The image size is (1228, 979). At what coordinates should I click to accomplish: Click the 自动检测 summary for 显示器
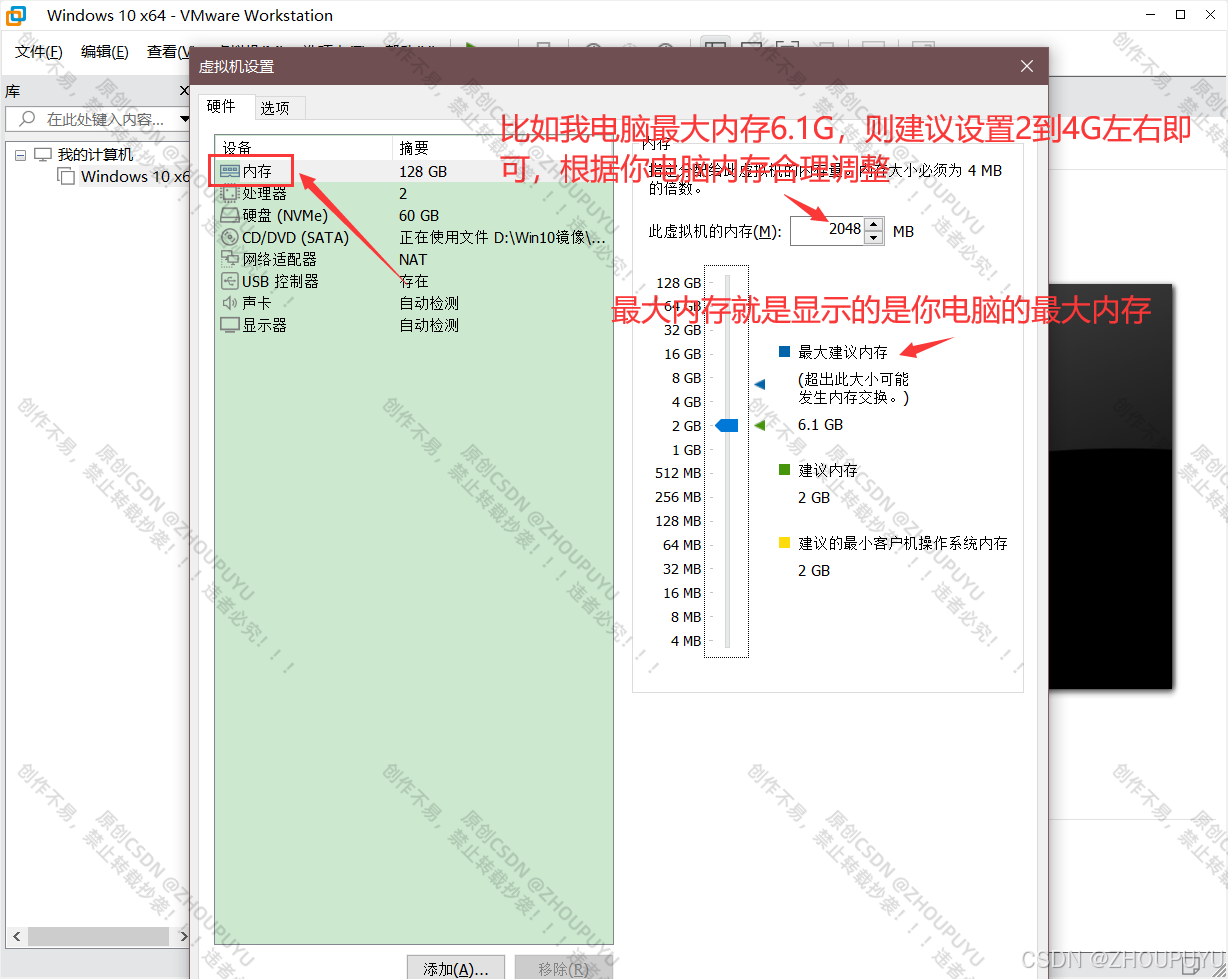pos(429,325)
